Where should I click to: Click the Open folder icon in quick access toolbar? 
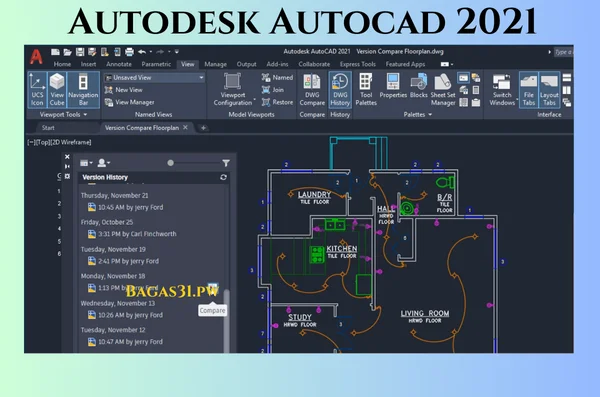(x=67, y=52)
